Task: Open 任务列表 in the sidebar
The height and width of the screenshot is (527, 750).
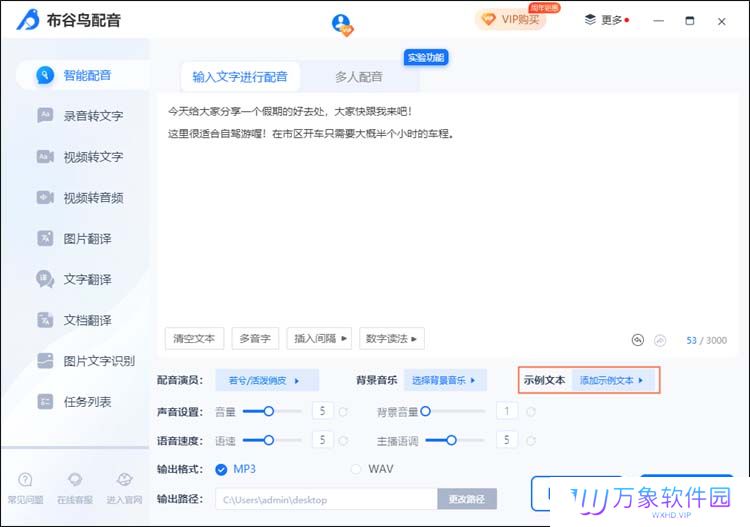Action: click(75, 402)
